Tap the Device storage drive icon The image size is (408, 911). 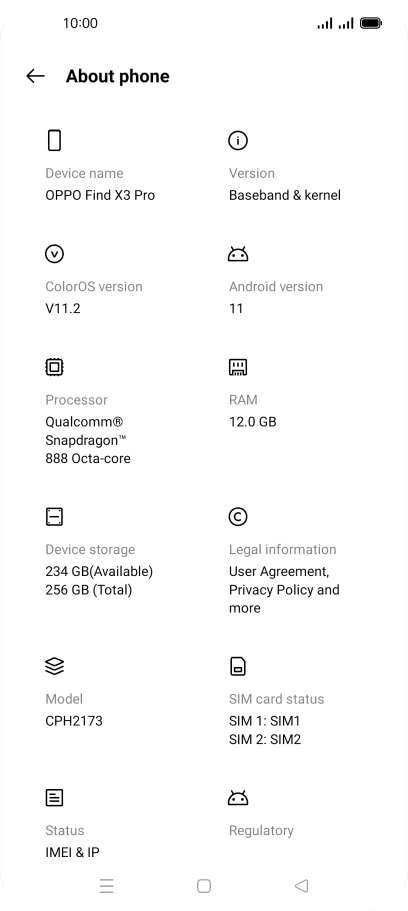point(54,517)
